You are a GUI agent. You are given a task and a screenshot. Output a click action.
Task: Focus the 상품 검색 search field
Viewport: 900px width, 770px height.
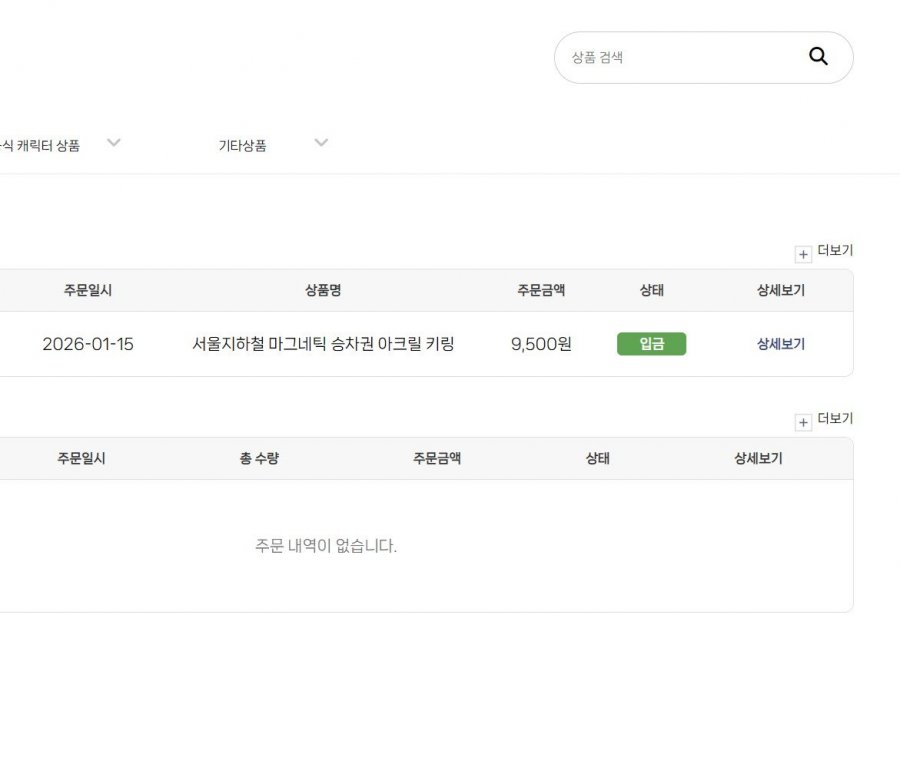680,58
